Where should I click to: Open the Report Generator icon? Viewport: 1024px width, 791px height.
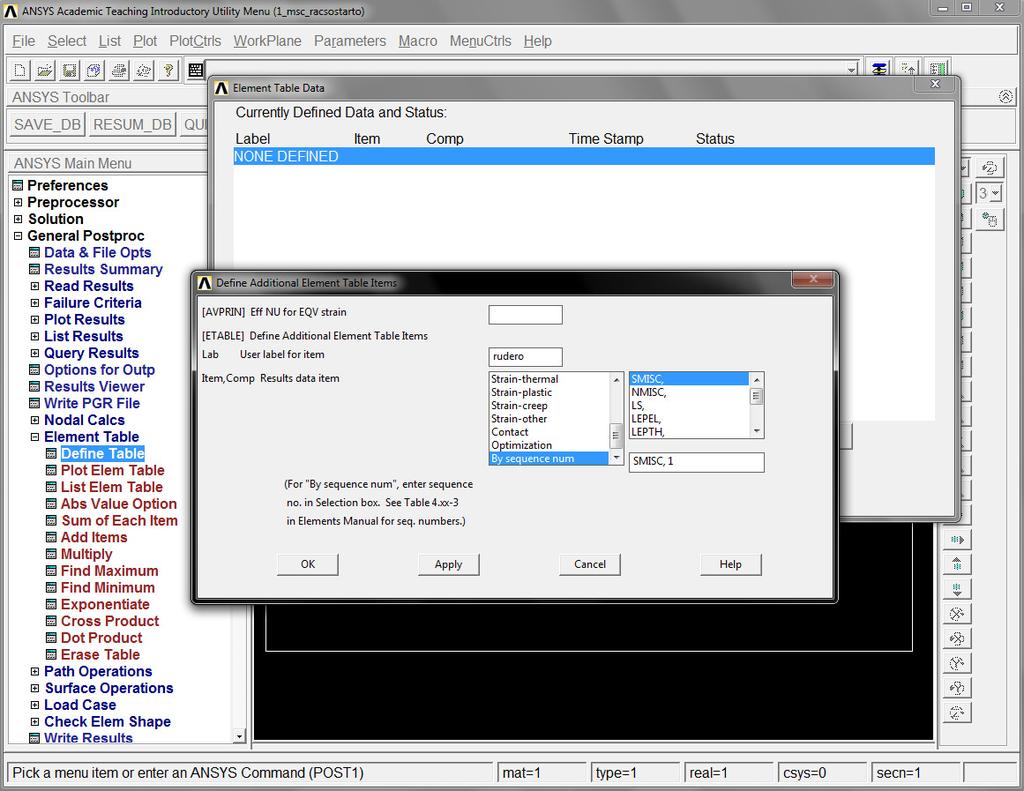(144, 70)
